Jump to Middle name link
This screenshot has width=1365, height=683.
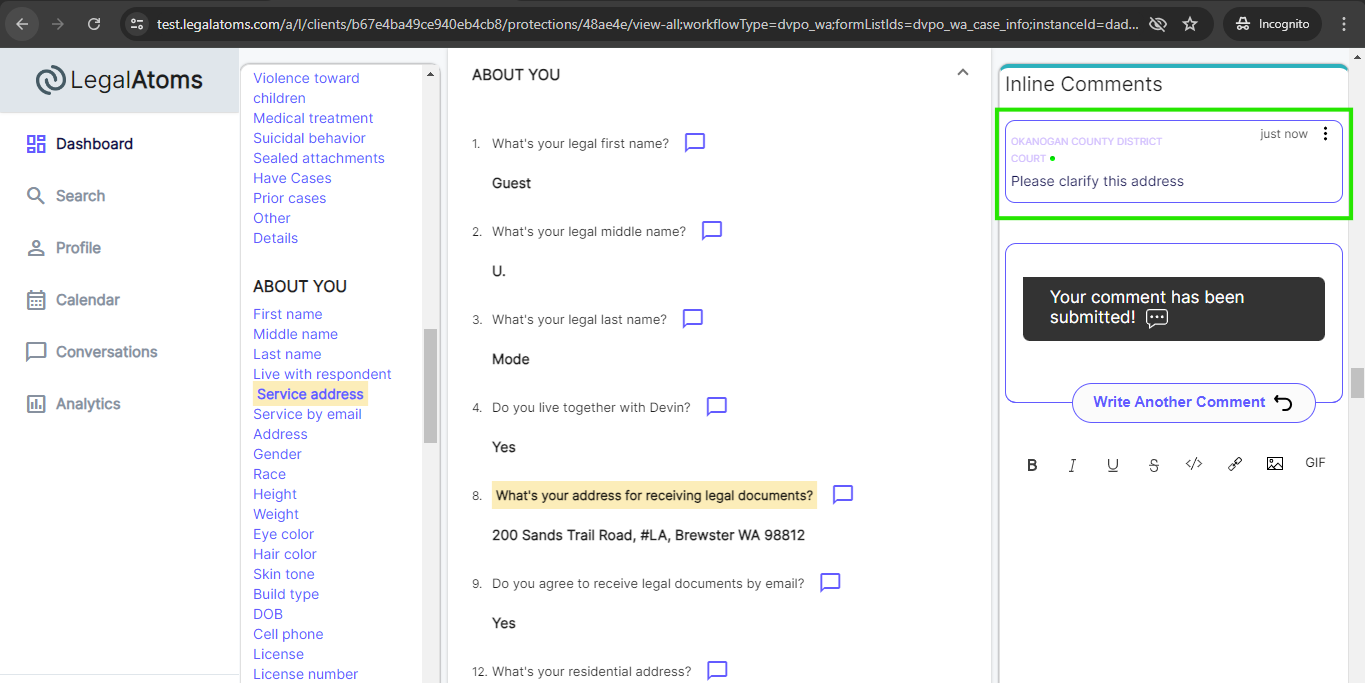[295, 334]
